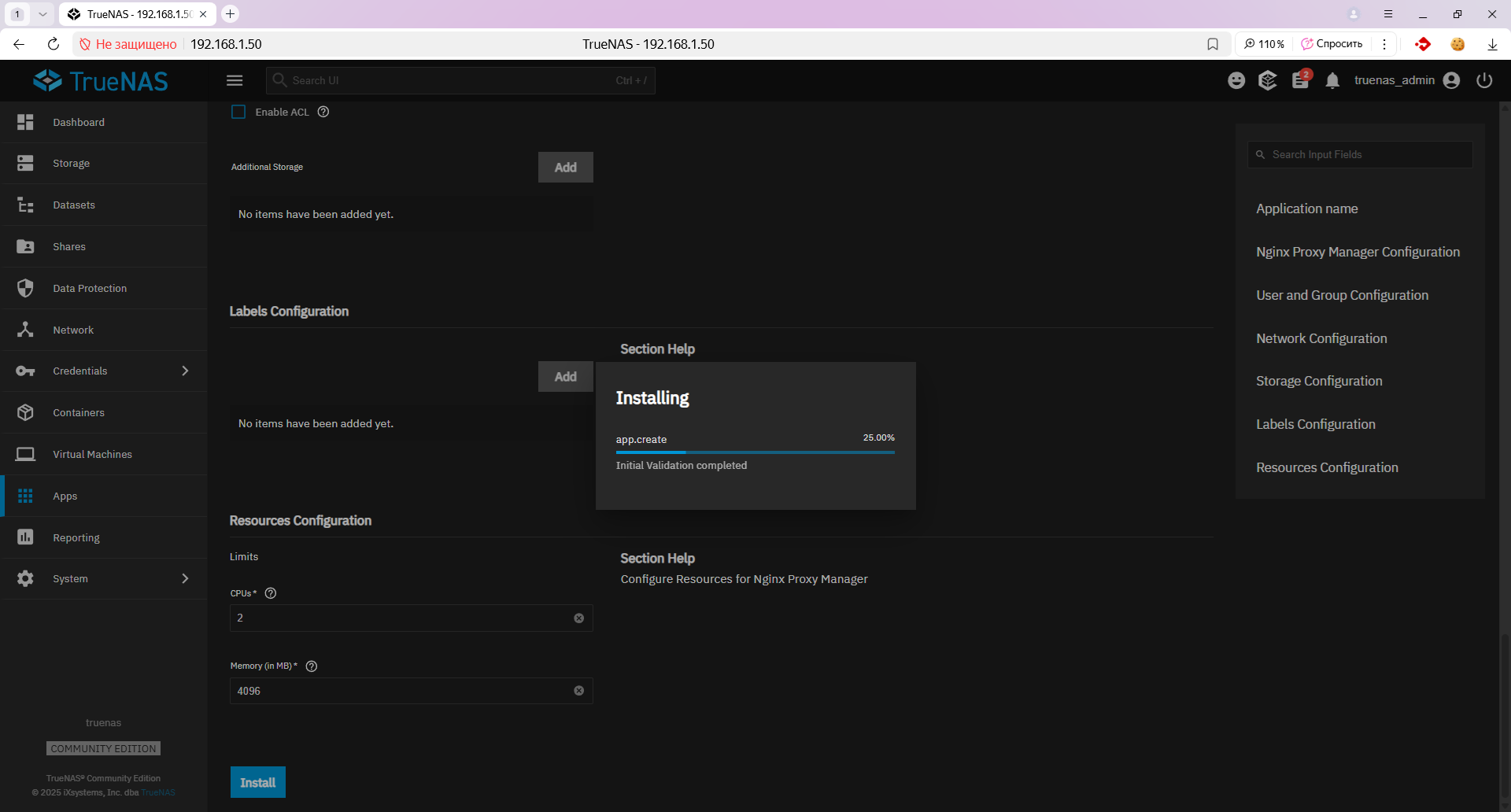Open the power menu icon
1511x812 pixels.
pos(1484,80)
